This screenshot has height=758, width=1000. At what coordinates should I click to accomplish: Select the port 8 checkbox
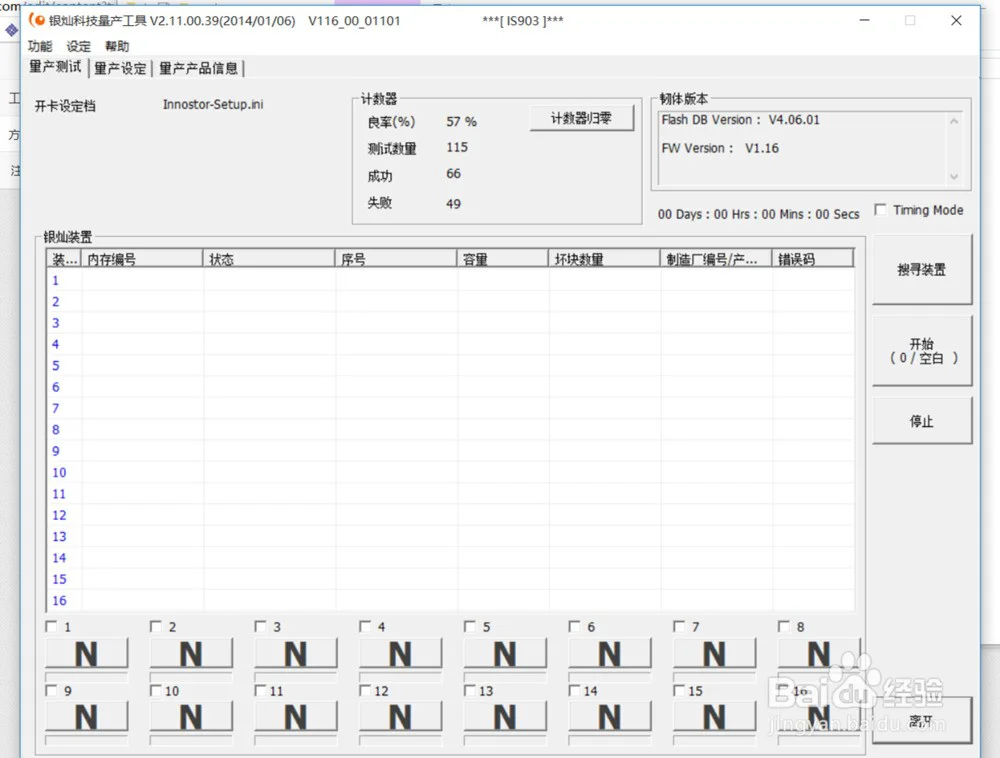pos(783,627)
